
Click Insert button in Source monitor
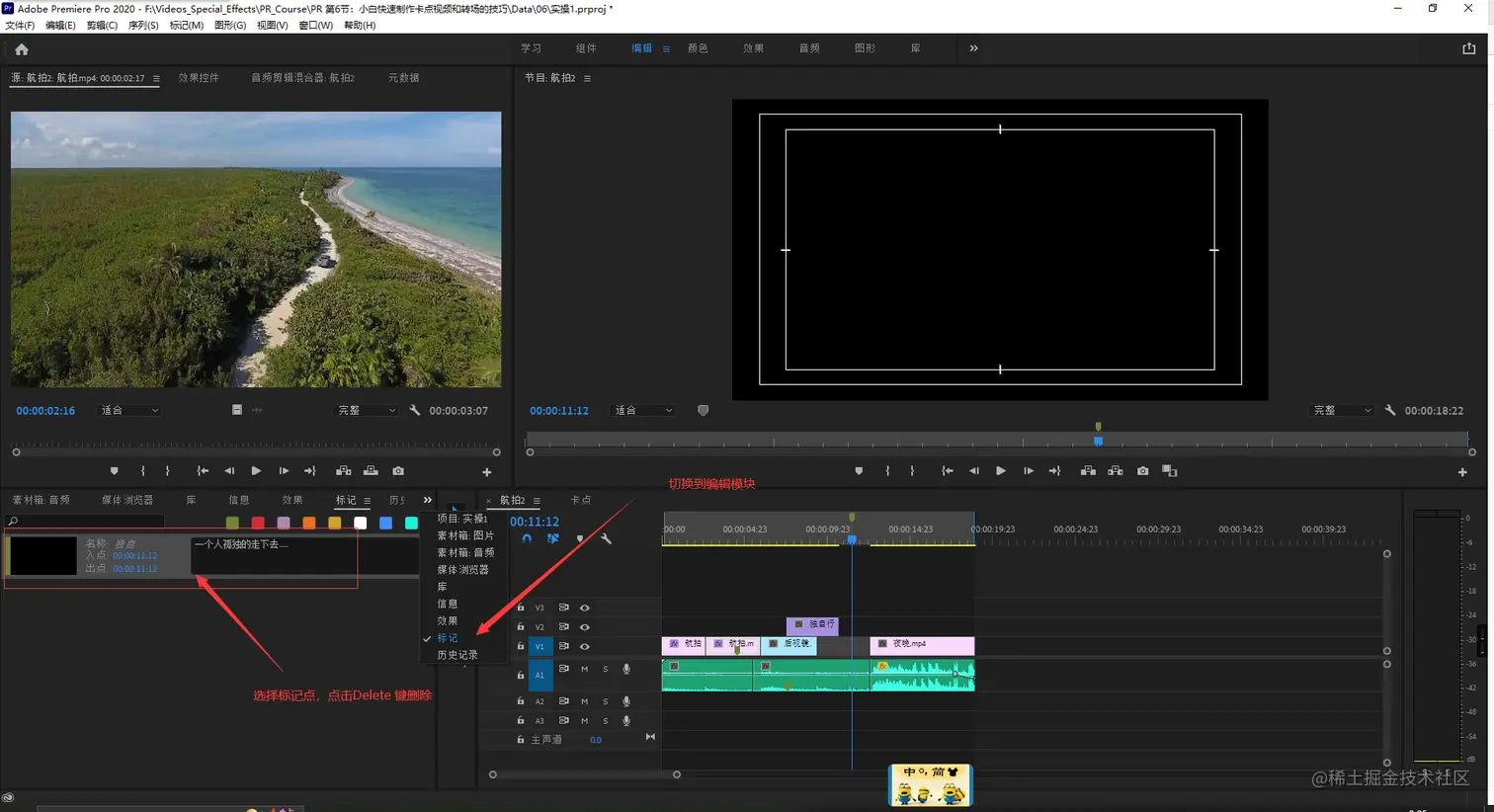[343, 471]
